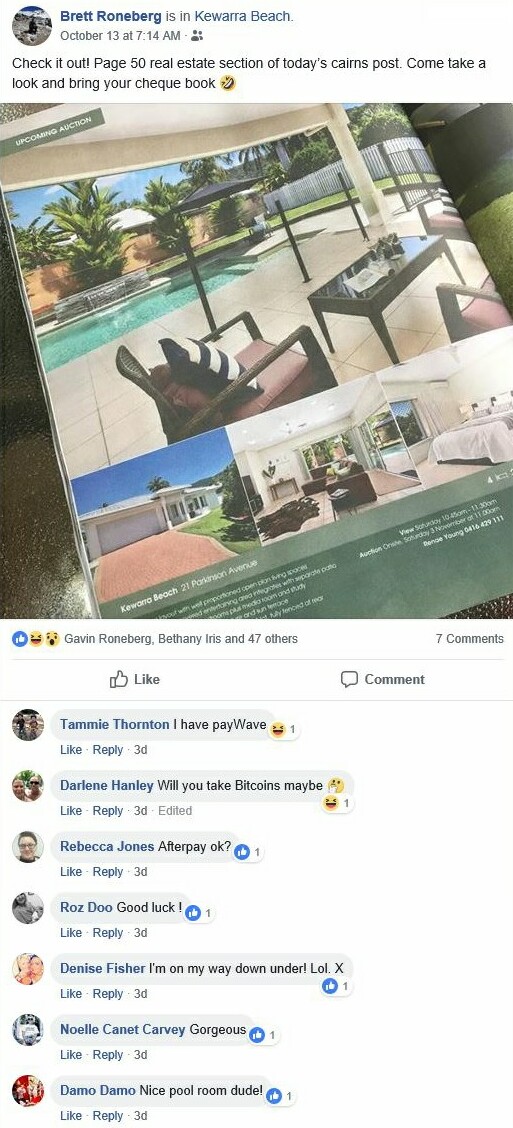View Edited history on Darlene's comment
Image resolution: width=513 pixels, height=1128 pixels.
[175, 811]
